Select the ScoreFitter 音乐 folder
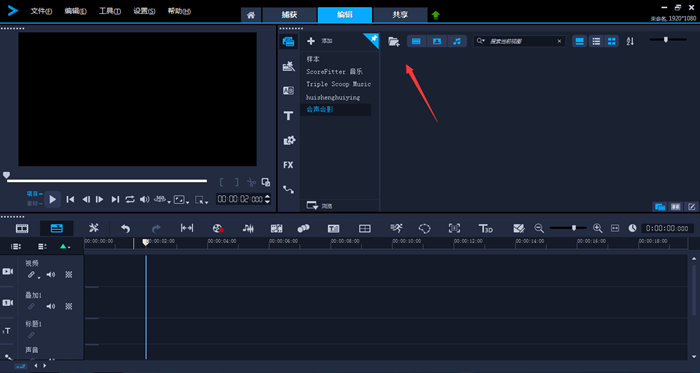The height and width of the screenshot is (373, 700). [x=334, y=71]
